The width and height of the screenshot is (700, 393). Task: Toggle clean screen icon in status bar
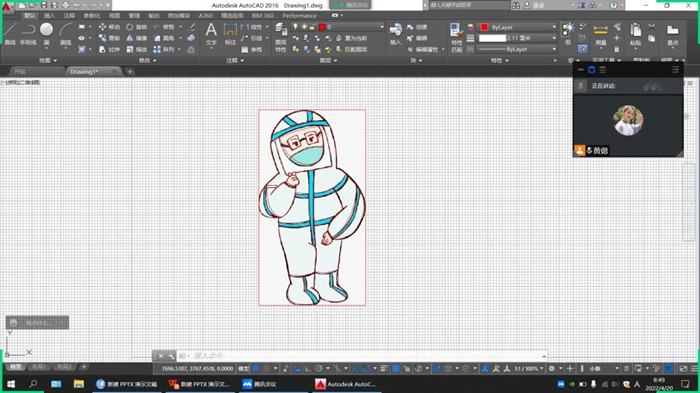pos(683,368)
